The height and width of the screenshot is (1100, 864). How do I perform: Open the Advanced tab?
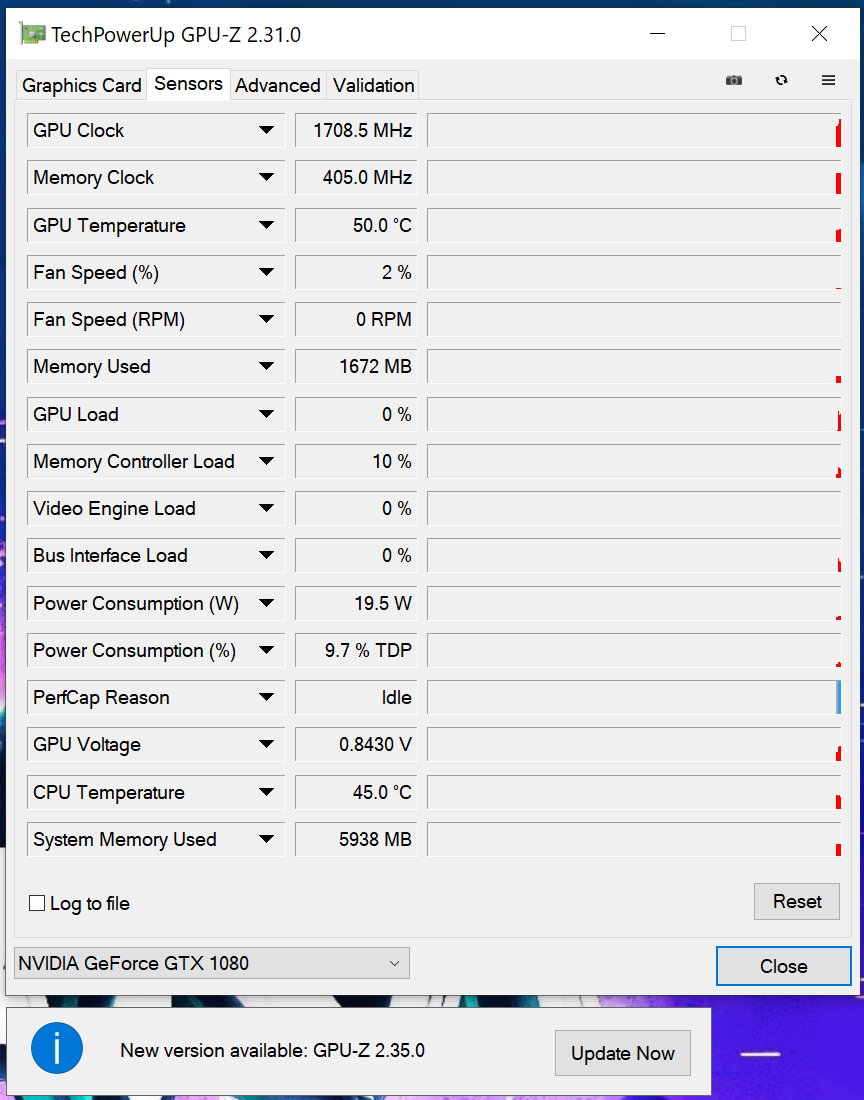[278, 86]
